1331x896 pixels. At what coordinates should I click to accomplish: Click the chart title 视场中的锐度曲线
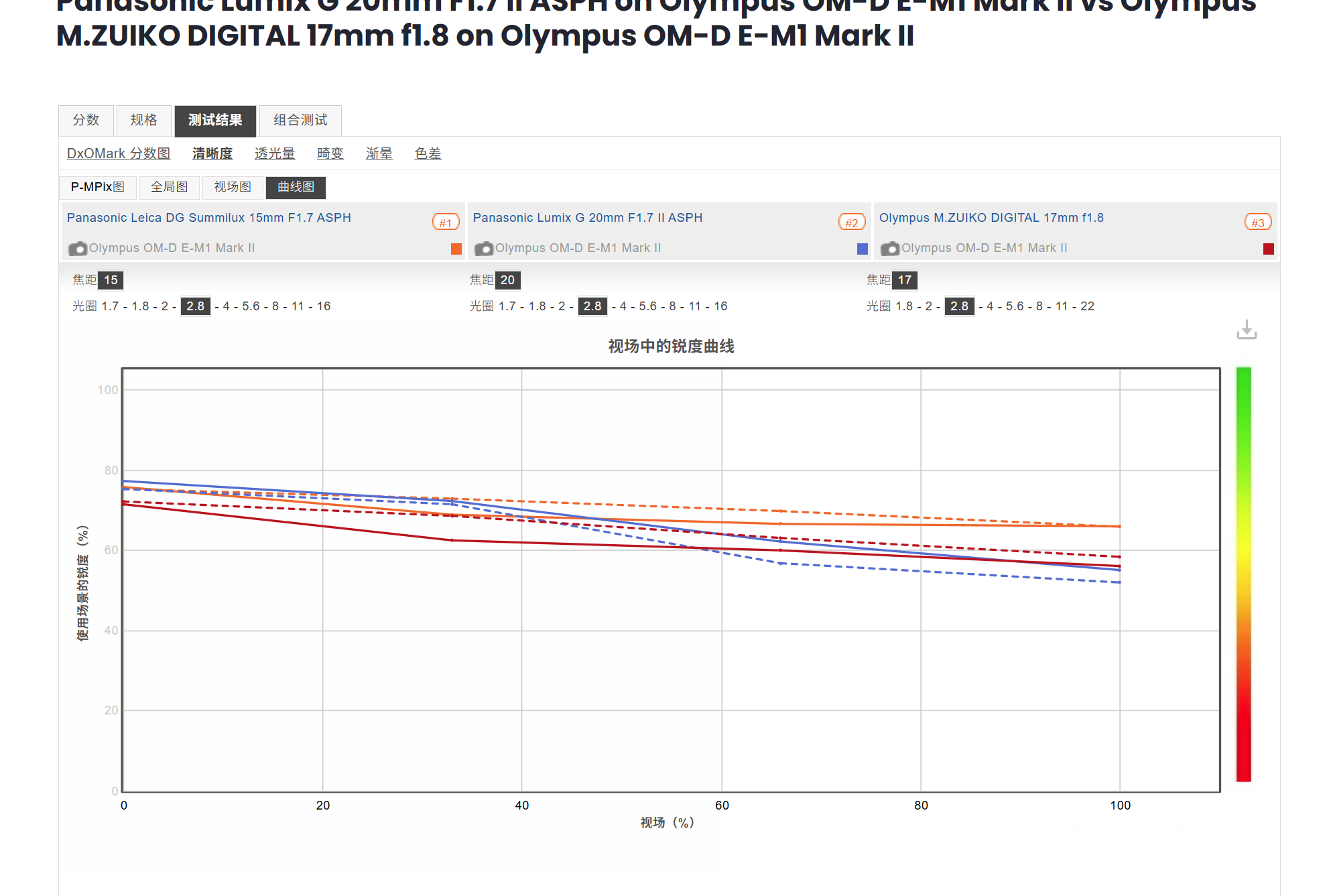pyautogui.click(x=671, y=346)
